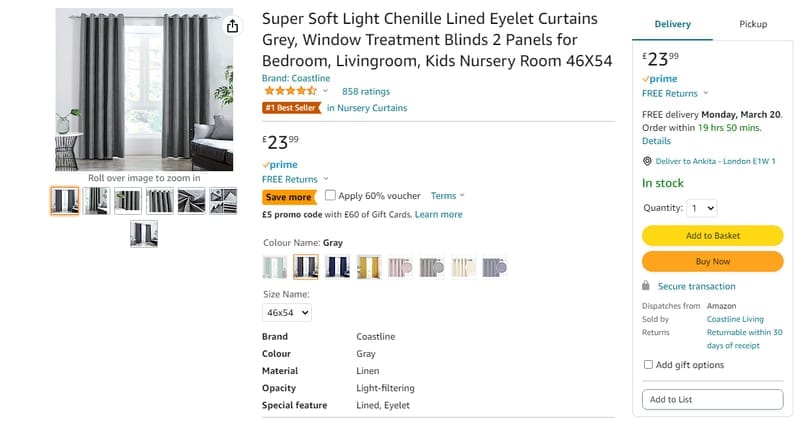Click the star rating icons

[290, 91]
